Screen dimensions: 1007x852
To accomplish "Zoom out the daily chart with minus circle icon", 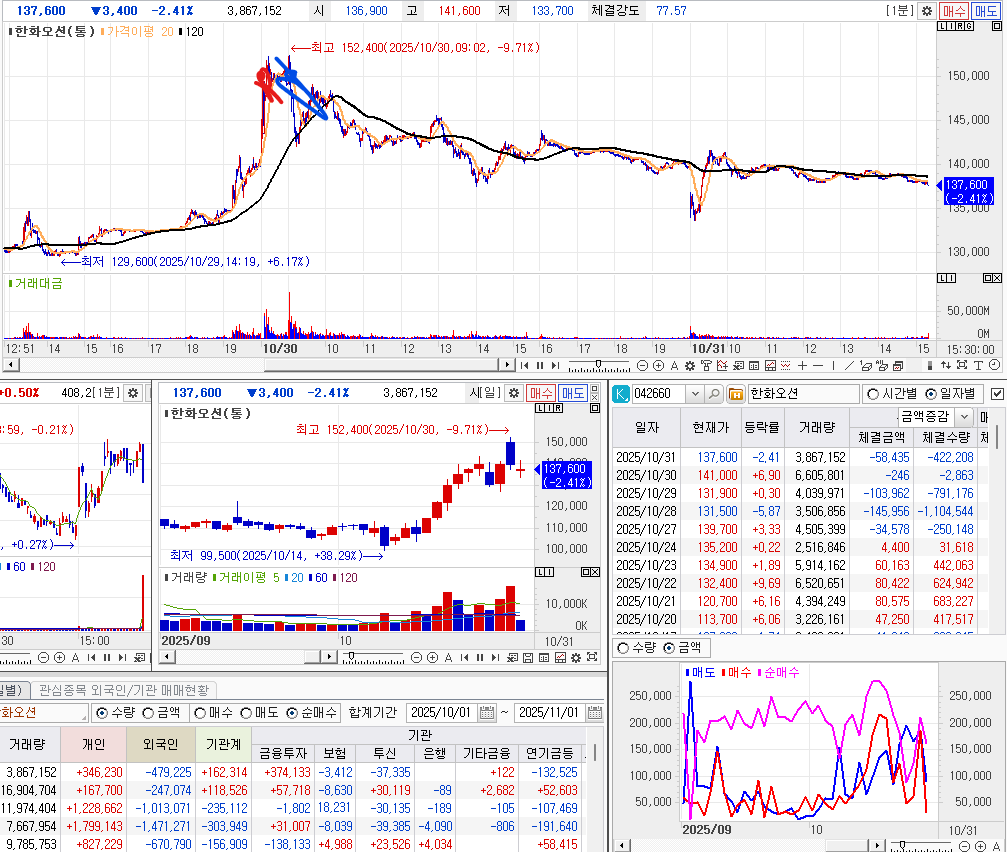I will click(416, 657).
